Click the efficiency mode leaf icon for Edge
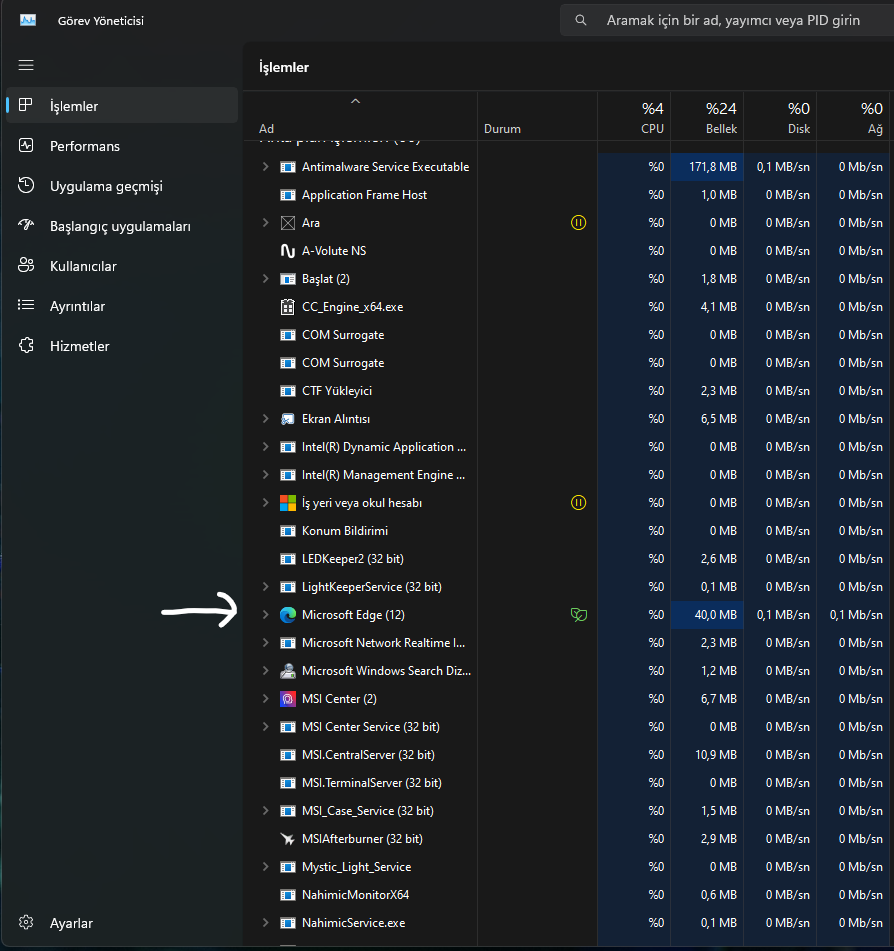Image resolution: width=894 pixels, height=951 pixels. tap(579, 614)
